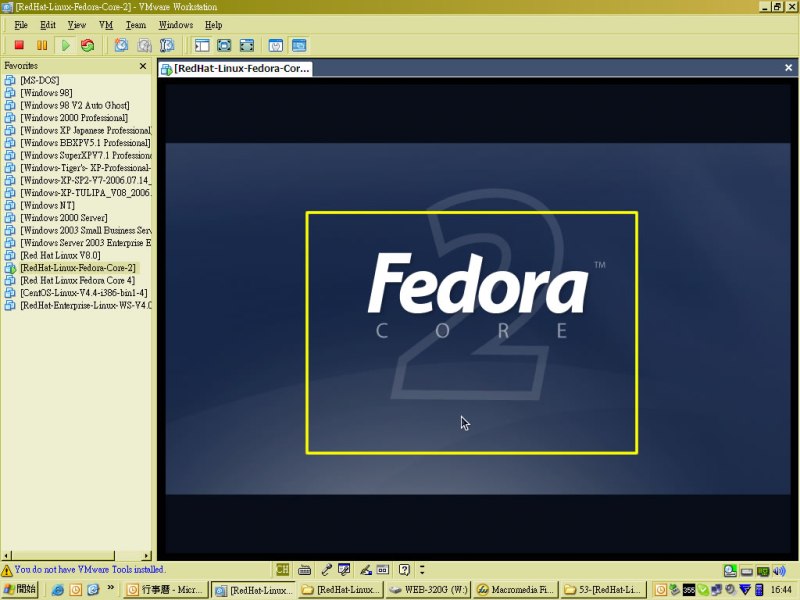Launch Internet Explorer from Quick Launch
This screenshot has height=600, width=800.
58,590
